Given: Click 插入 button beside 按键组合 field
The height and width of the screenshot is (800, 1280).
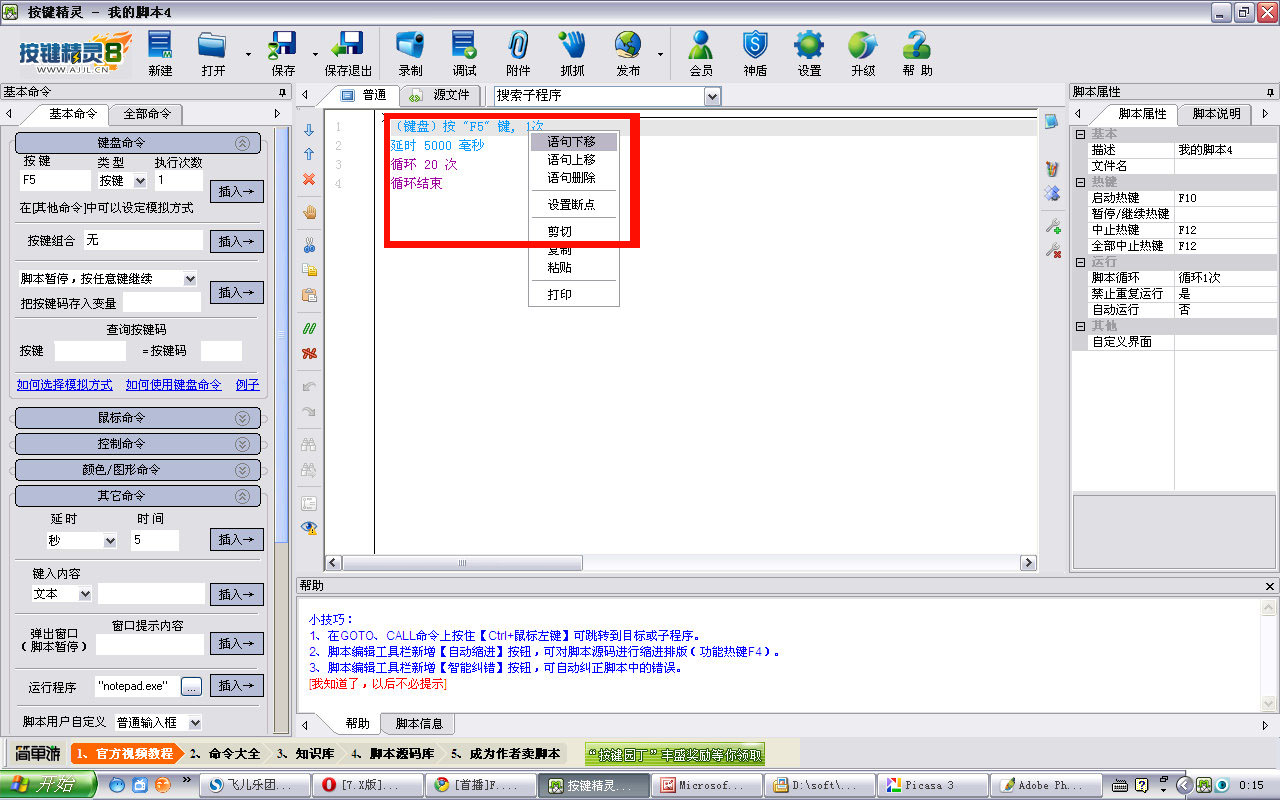Looking at the screenshot, I should [x=237, y=241].
